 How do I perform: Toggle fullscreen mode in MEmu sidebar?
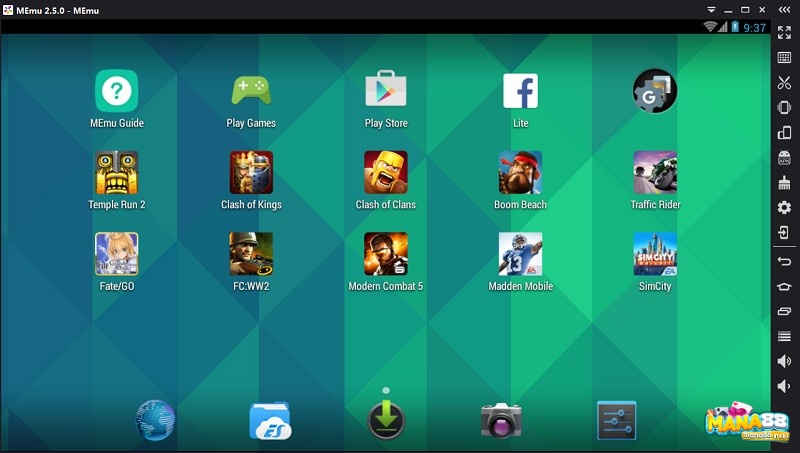coord(784,33)
